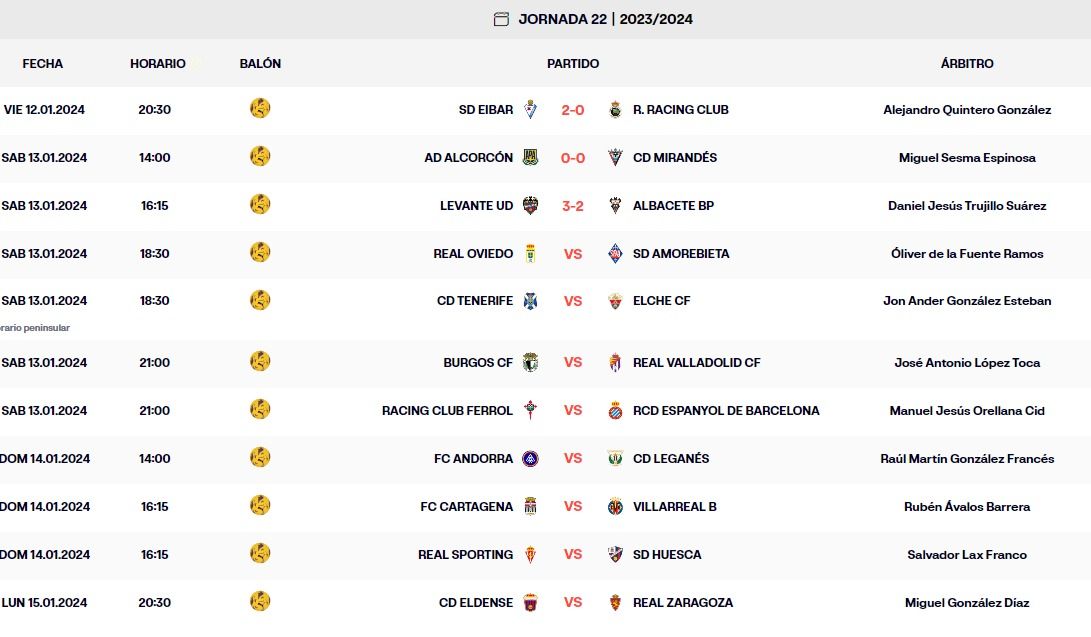
Task: Click the SD Huesca team name
Action: [667, 555]
